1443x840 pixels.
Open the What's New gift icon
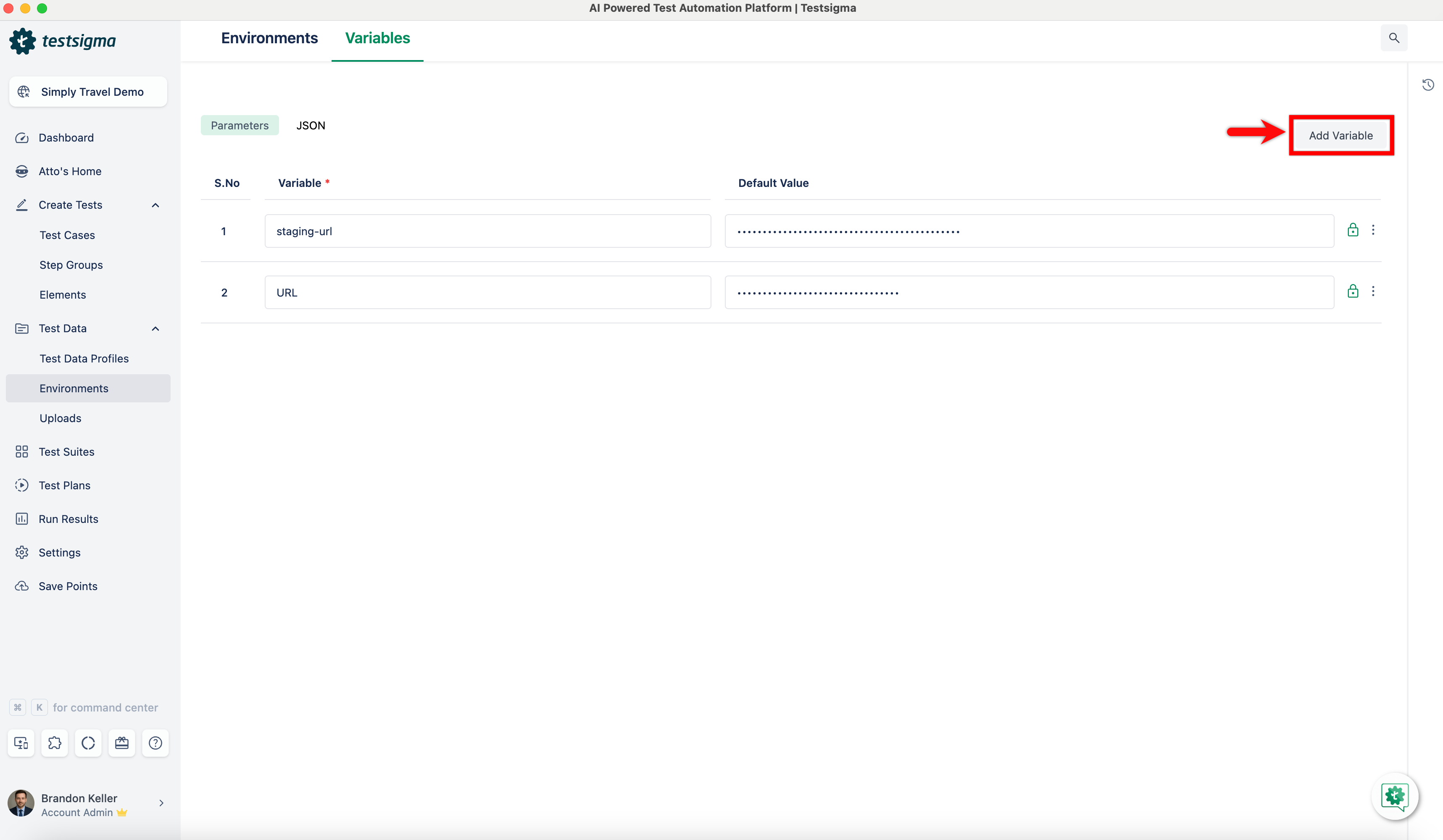tap(121, 743)
